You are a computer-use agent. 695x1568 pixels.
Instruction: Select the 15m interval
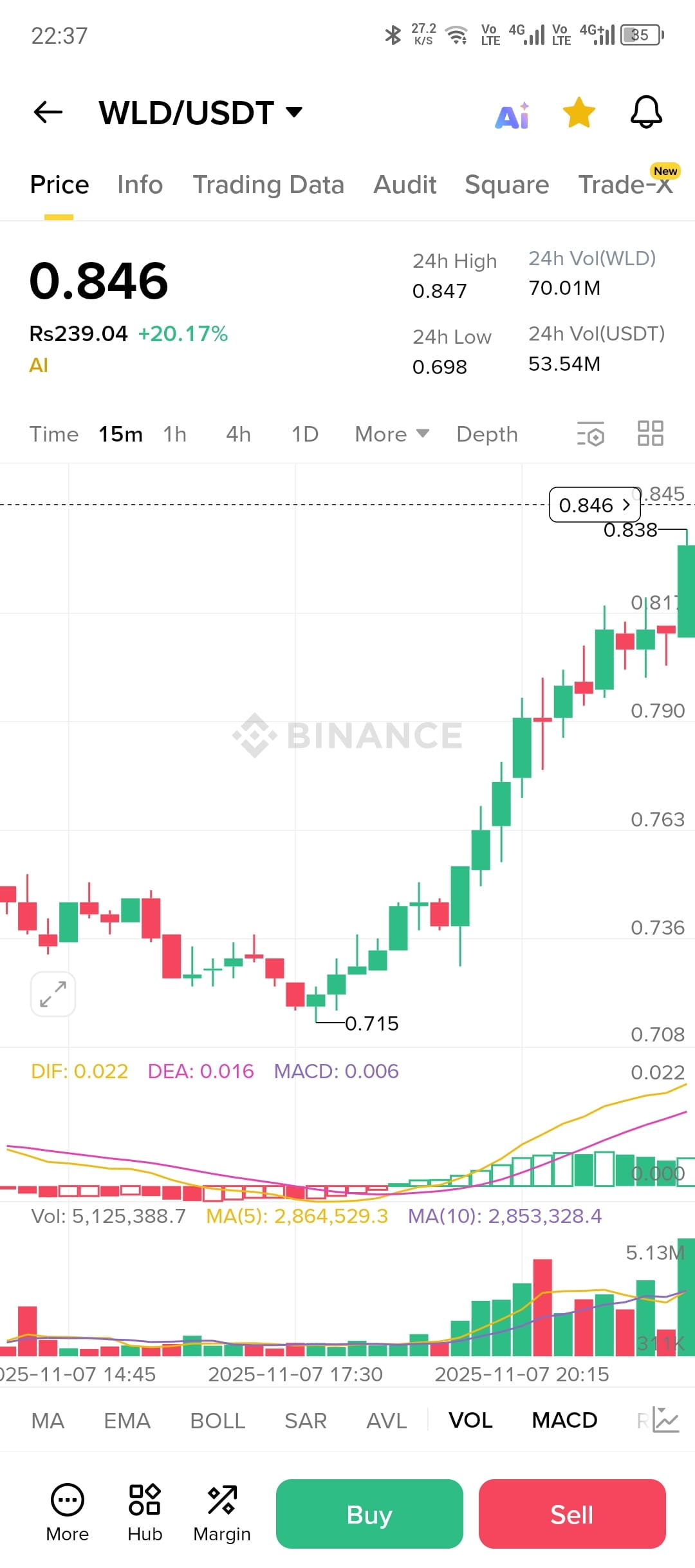[120, 434]
